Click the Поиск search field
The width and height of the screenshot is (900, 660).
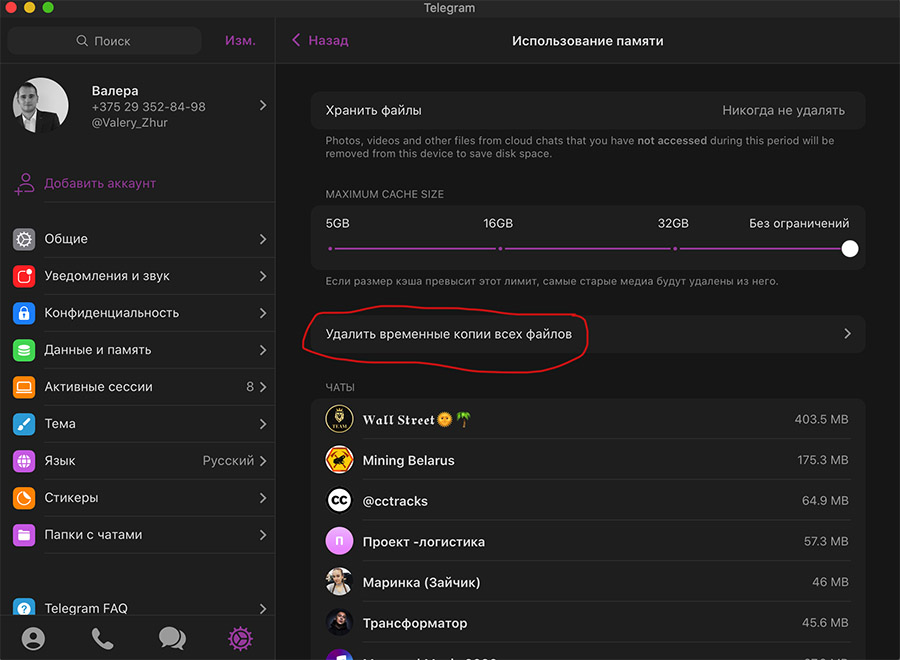tap(104, 41)
